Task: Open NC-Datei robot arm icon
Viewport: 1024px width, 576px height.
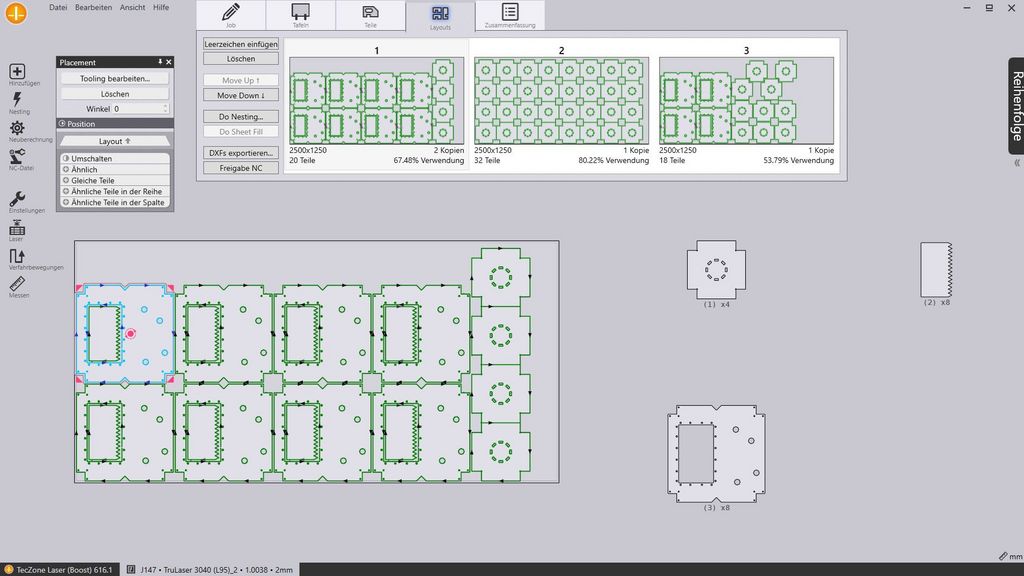Action: click(17, 156)
